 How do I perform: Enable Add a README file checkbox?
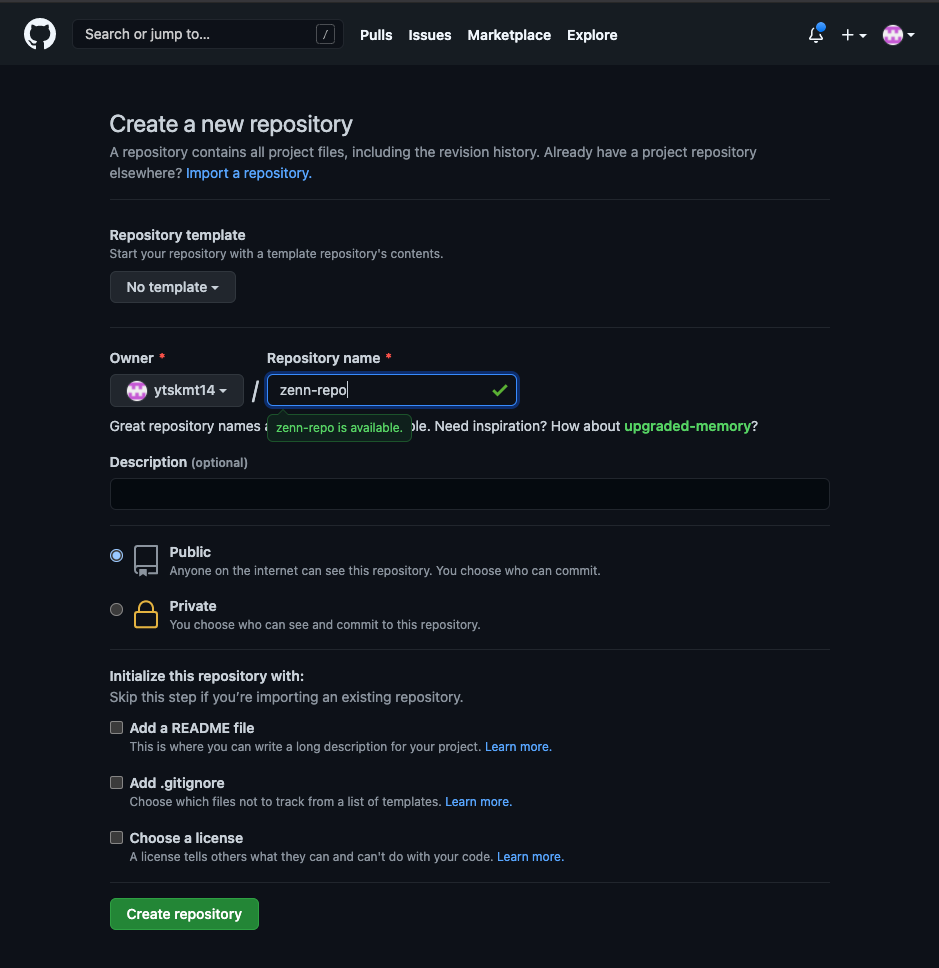(117, 728)
